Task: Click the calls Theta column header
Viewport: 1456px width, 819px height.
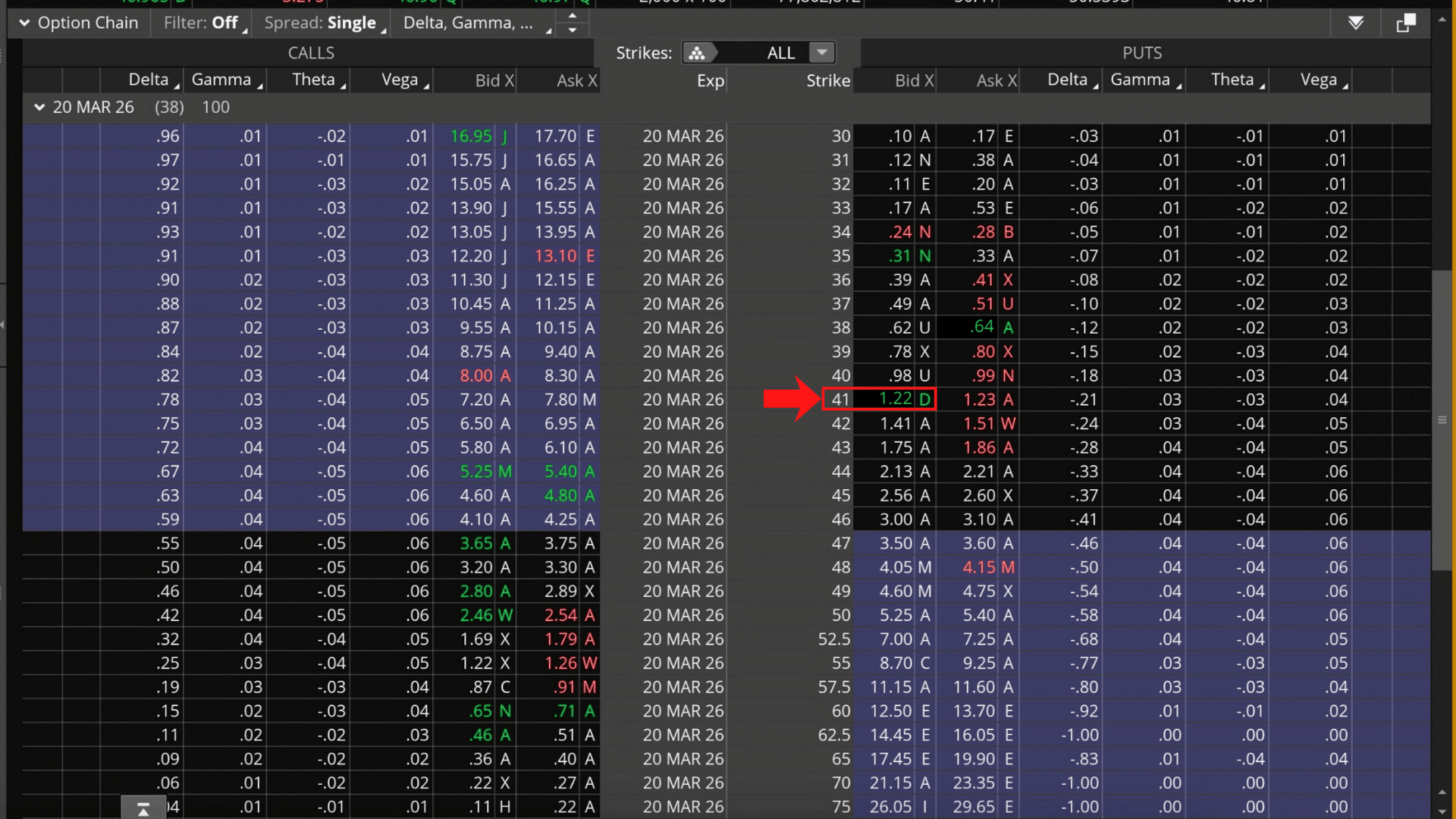Action: coord(313,80)
